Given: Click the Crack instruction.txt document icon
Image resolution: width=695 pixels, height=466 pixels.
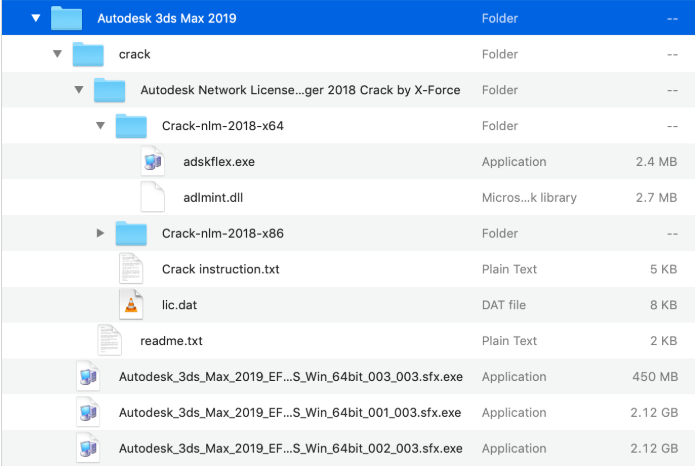Looking at the screenshot, I should coord(131,269).
